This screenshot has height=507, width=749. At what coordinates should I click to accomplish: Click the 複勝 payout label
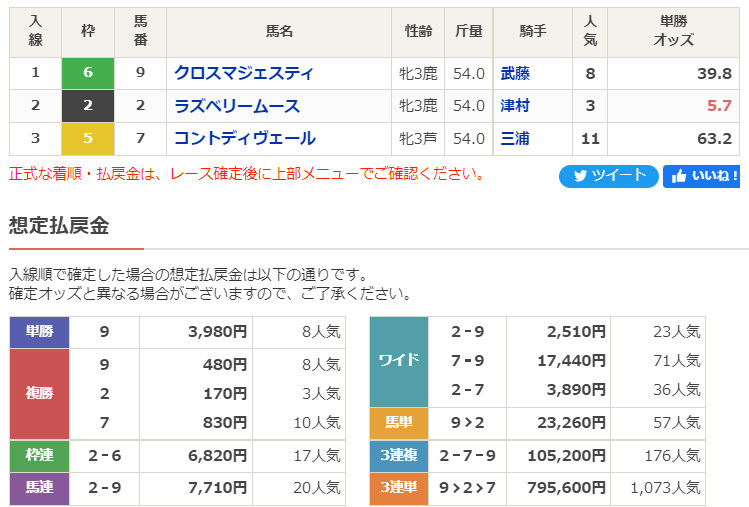pyautogui.click(x=40, y=393)
